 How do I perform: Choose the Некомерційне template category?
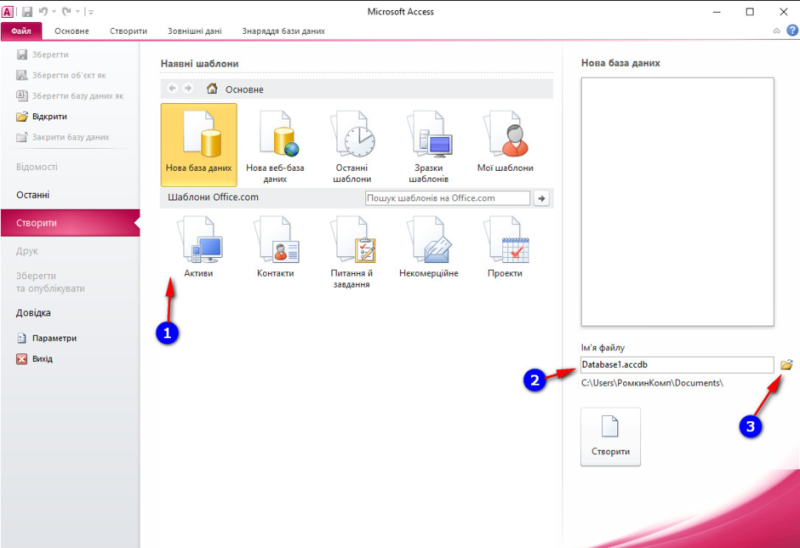tap(428, 247)
